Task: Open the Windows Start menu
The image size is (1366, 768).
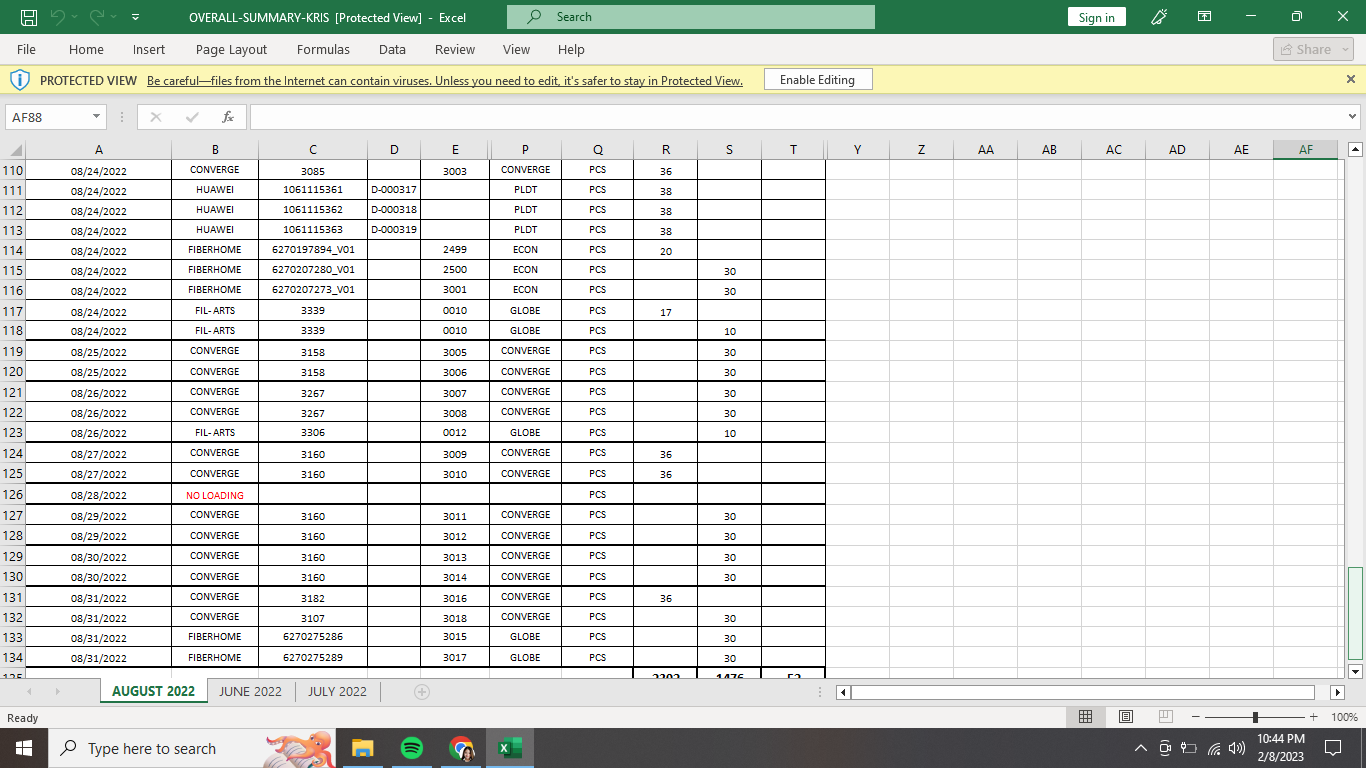Action: point(23,748)
